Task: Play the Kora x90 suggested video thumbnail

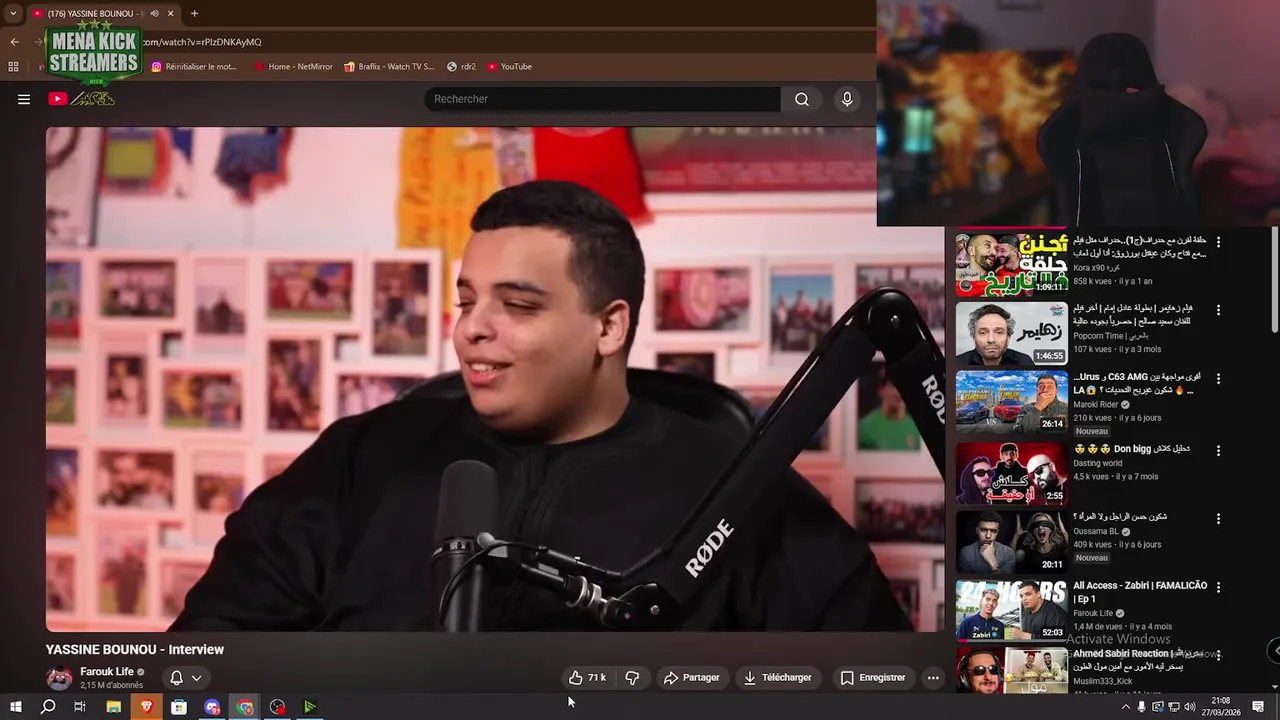Action: (1011, 265)
